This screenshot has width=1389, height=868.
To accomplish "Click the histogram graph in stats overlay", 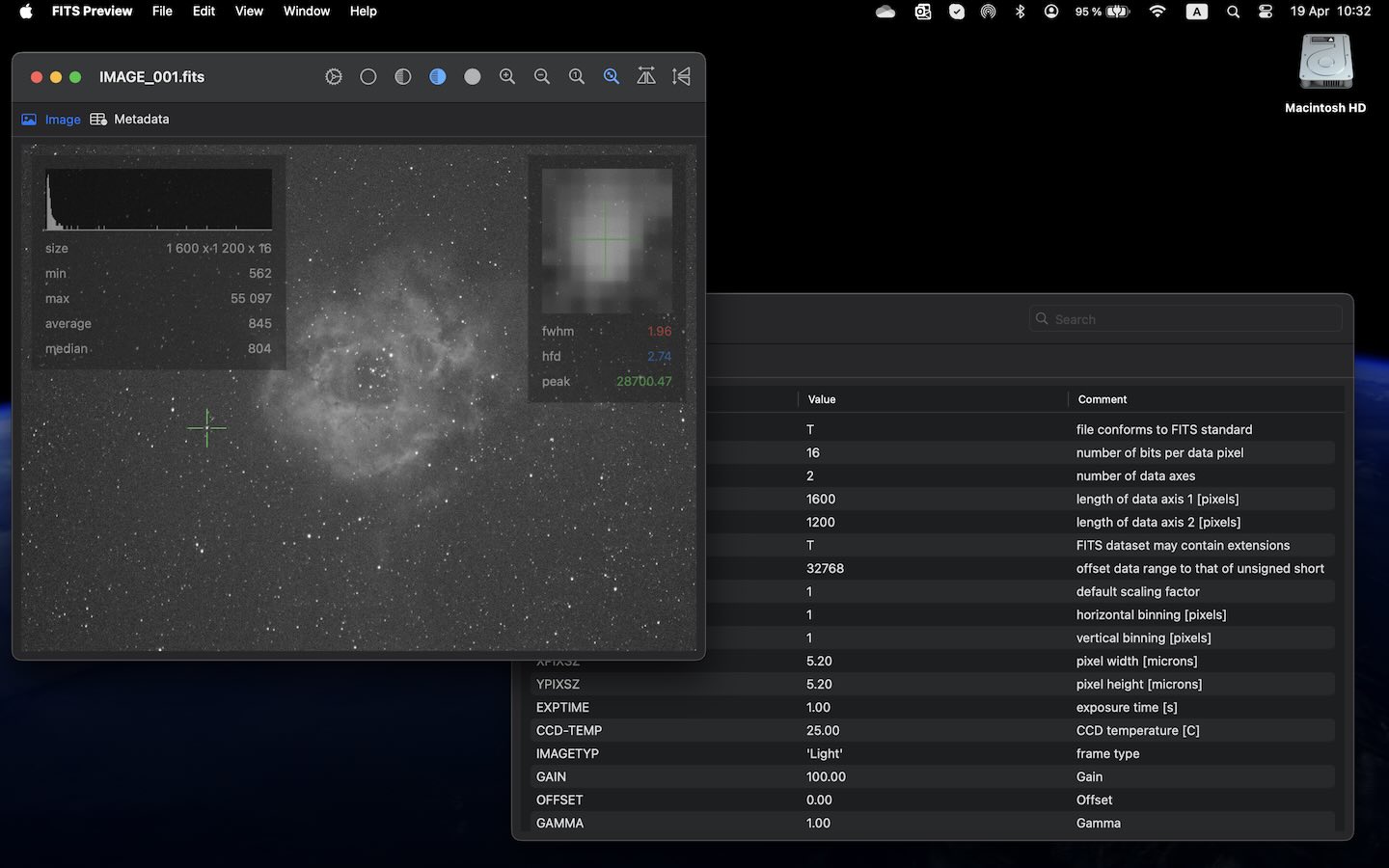I will coord(159,200).
